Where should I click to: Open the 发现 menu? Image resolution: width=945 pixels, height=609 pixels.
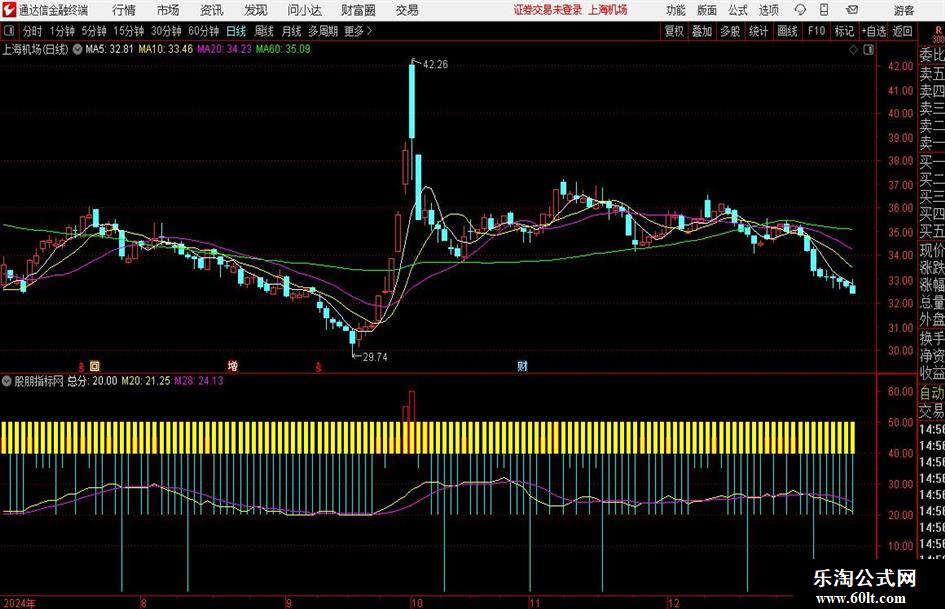point(256,10)
